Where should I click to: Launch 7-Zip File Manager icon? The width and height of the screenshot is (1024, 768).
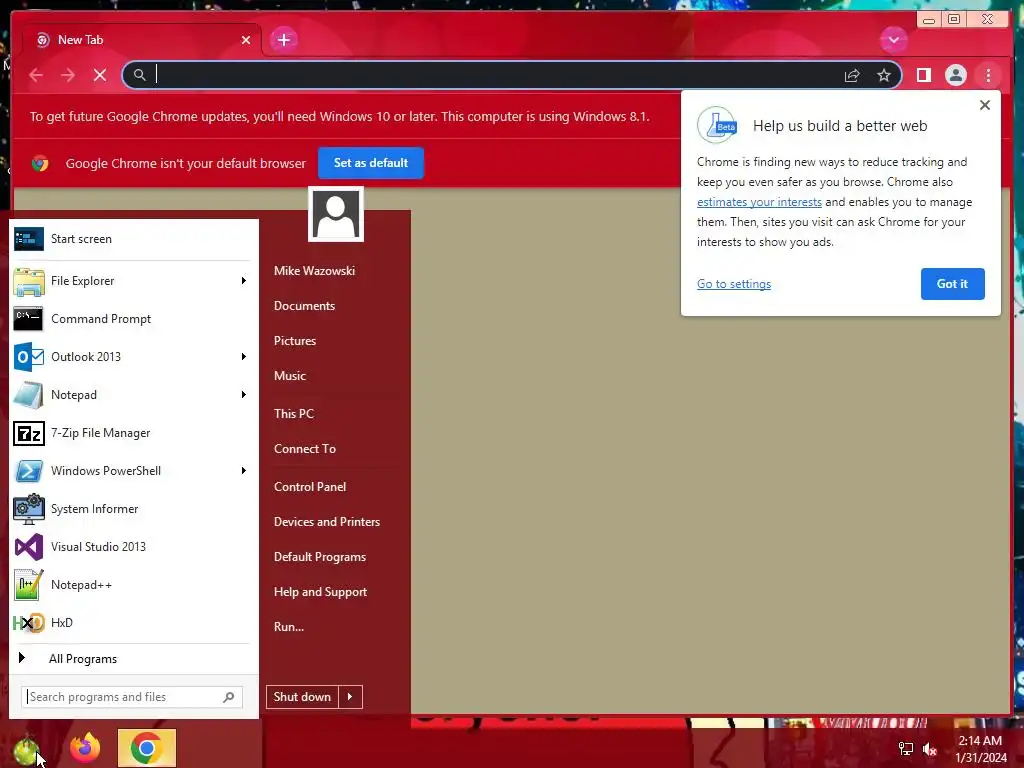coord(29,433)
